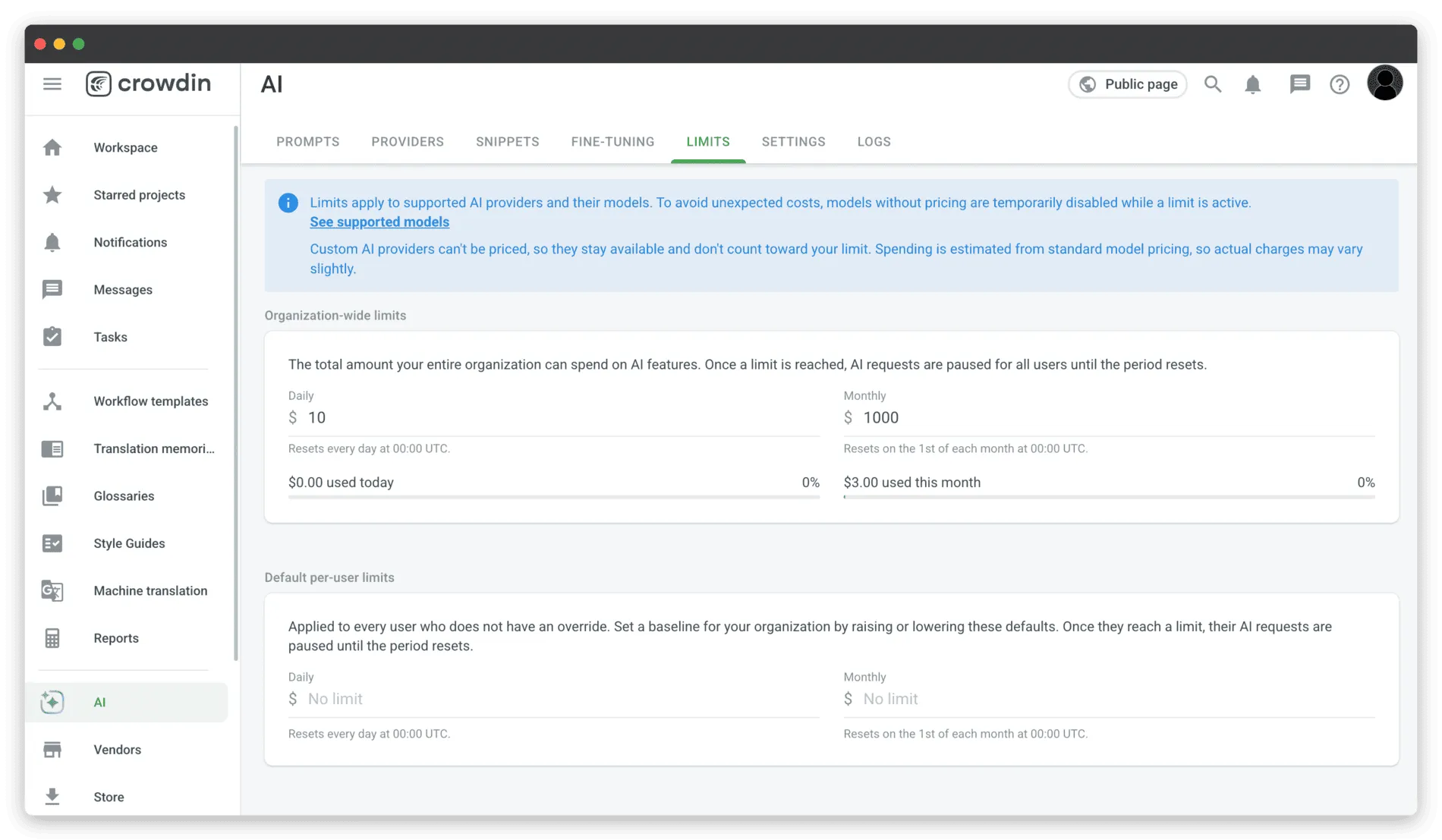Open the notifications bell in header
Viewport: 1442px width, 840px height.
coord(1252,84)
